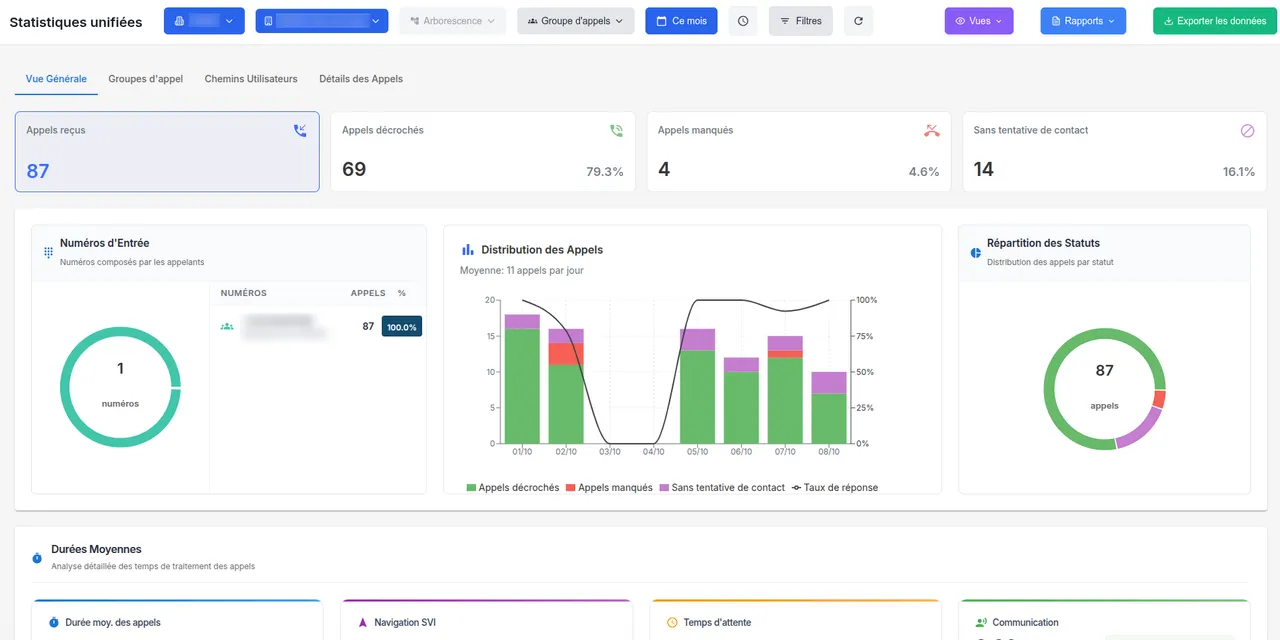This screenshot has height=640, width=1280.
Task: Click the purple no-contact circle icon
Action: click(1247, 130)
